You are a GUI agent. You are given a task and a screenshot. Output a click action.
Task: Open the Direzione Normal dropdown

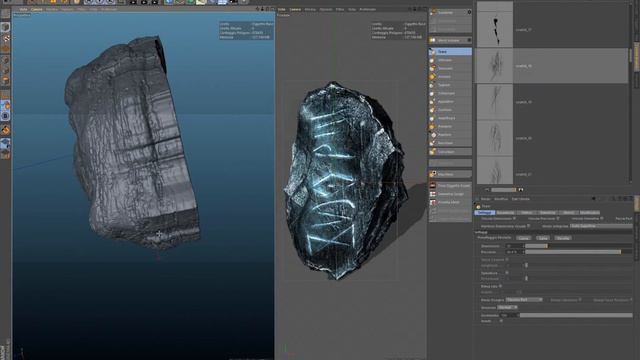tap(507, 307)
